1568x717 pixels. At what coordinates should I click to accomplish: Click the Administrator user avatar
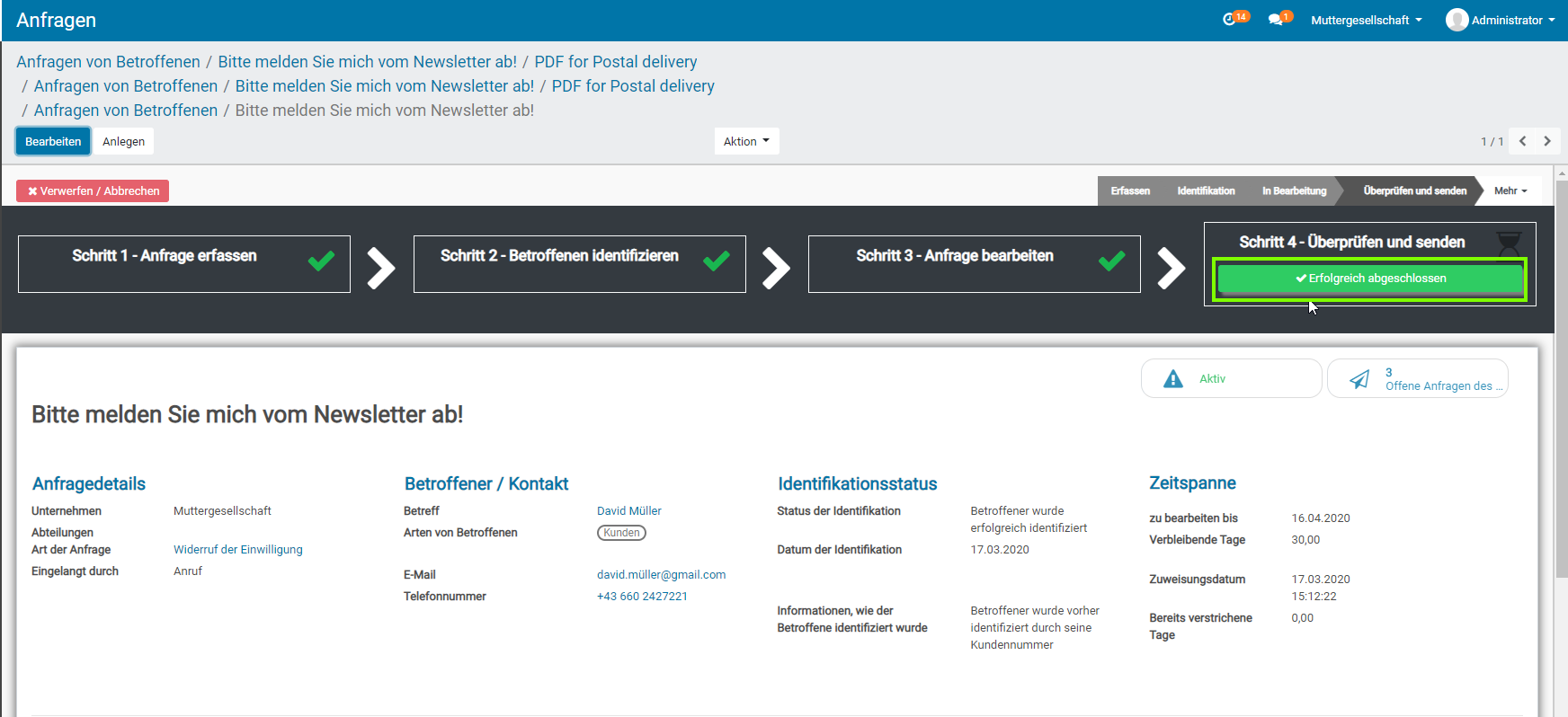coord(1457,20)
